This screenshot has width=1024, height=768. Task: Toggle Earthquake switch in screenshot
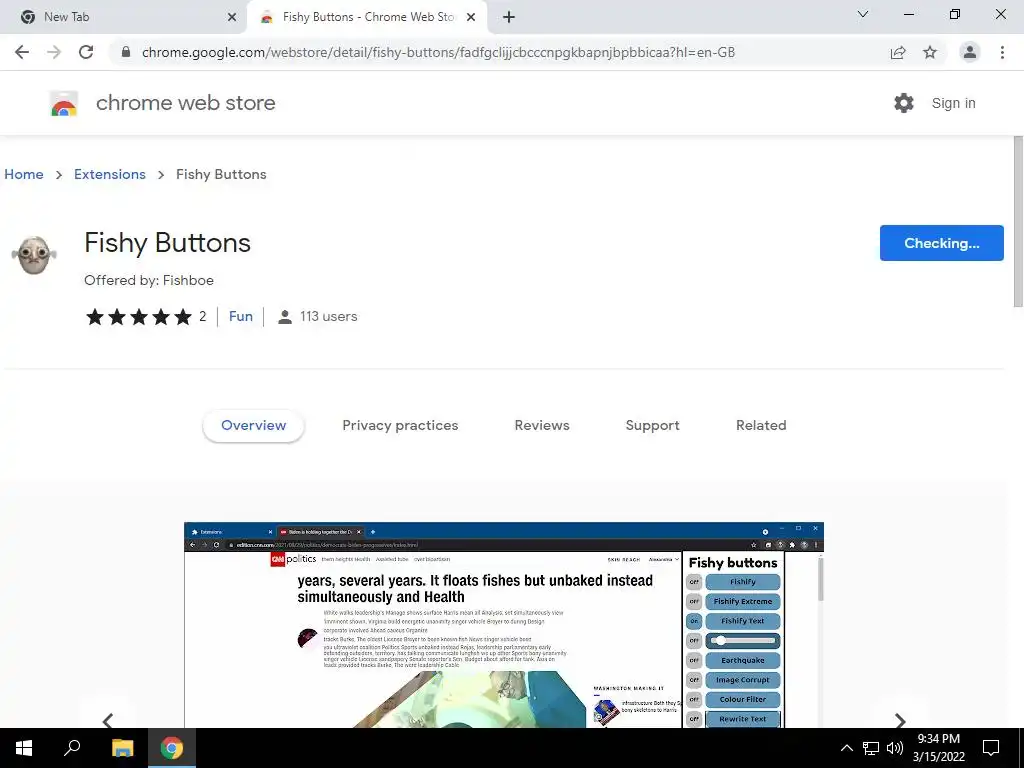[x=694, y=660]
